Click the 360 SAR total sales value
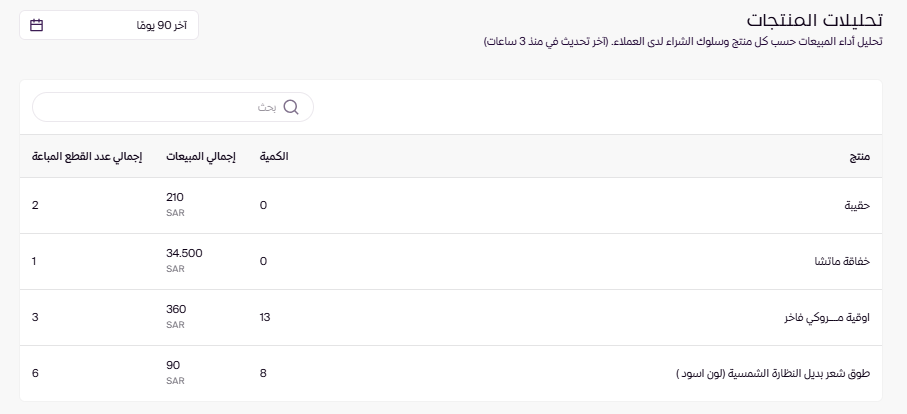The height and width of the screenshot is (414, 907). pyautogui.click(x=176, y=310)
